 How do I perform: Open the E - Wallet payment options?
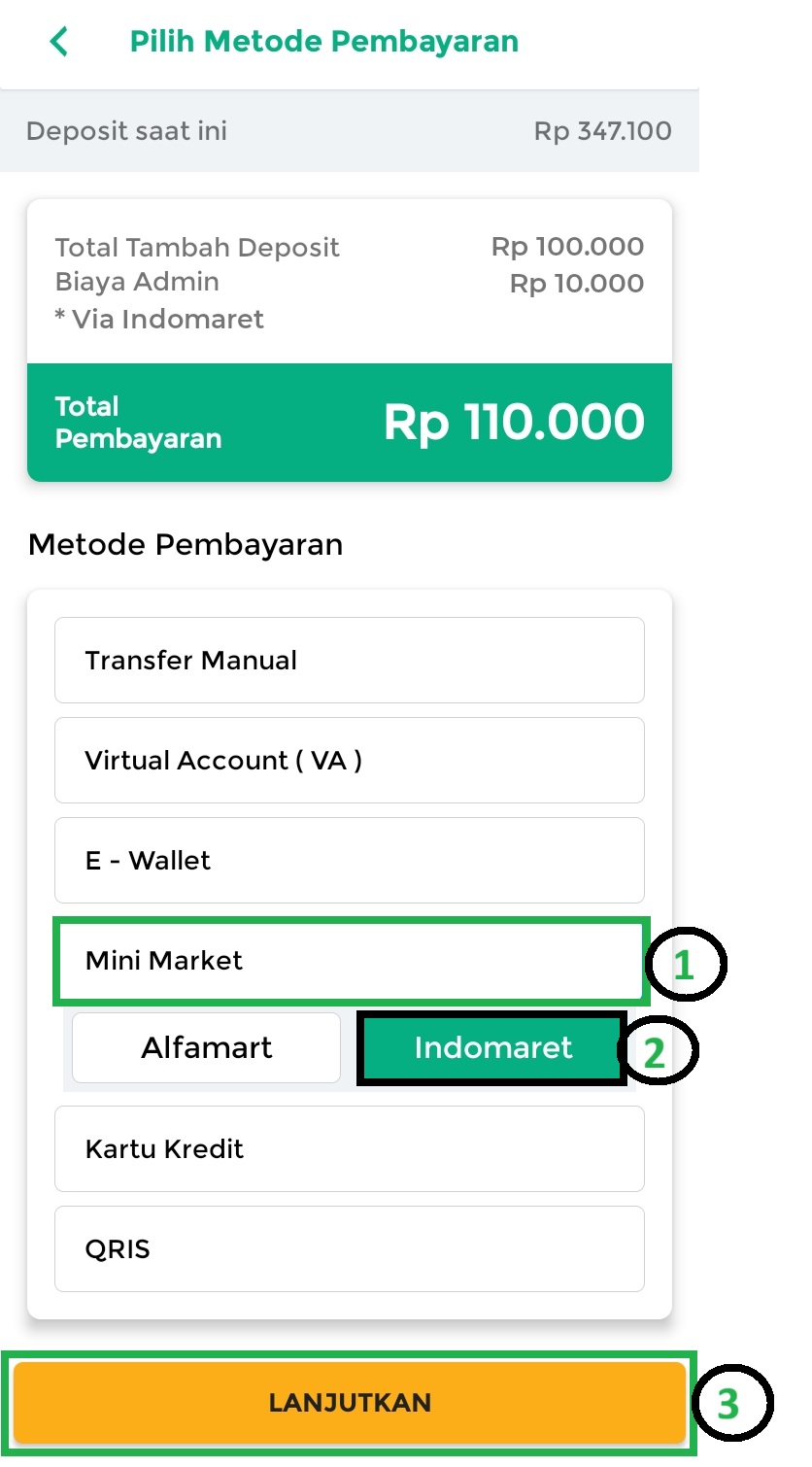click(x=349, y=861)
